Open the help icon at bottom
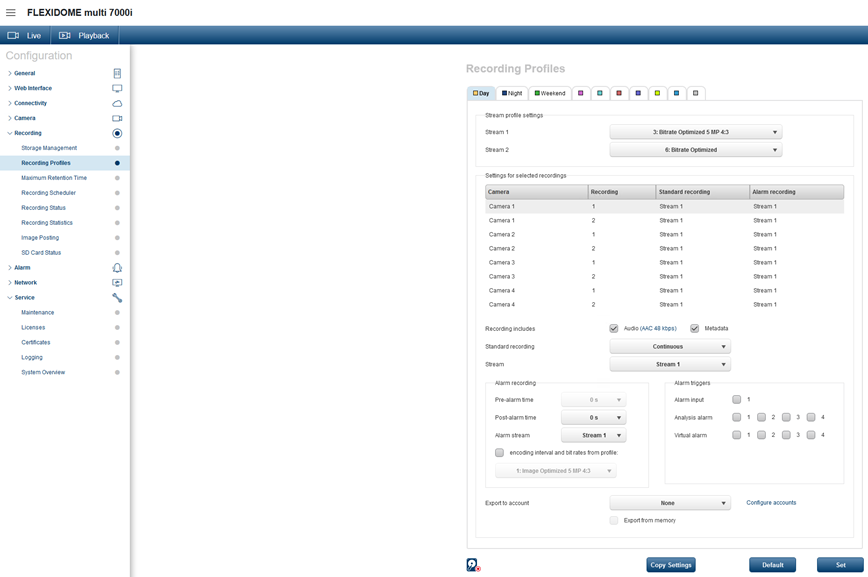868x577 pixels. (473, 565)
